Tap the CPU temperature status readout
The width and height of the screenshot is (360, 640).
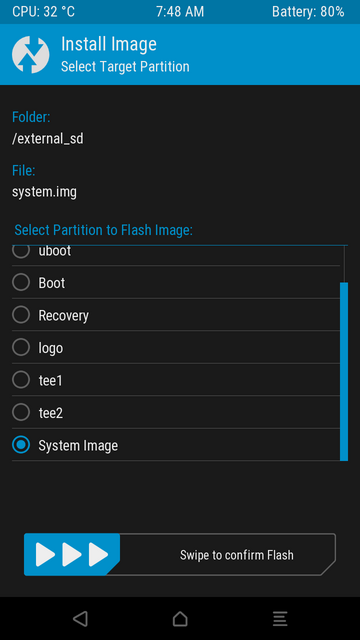[x=43, y=12]
